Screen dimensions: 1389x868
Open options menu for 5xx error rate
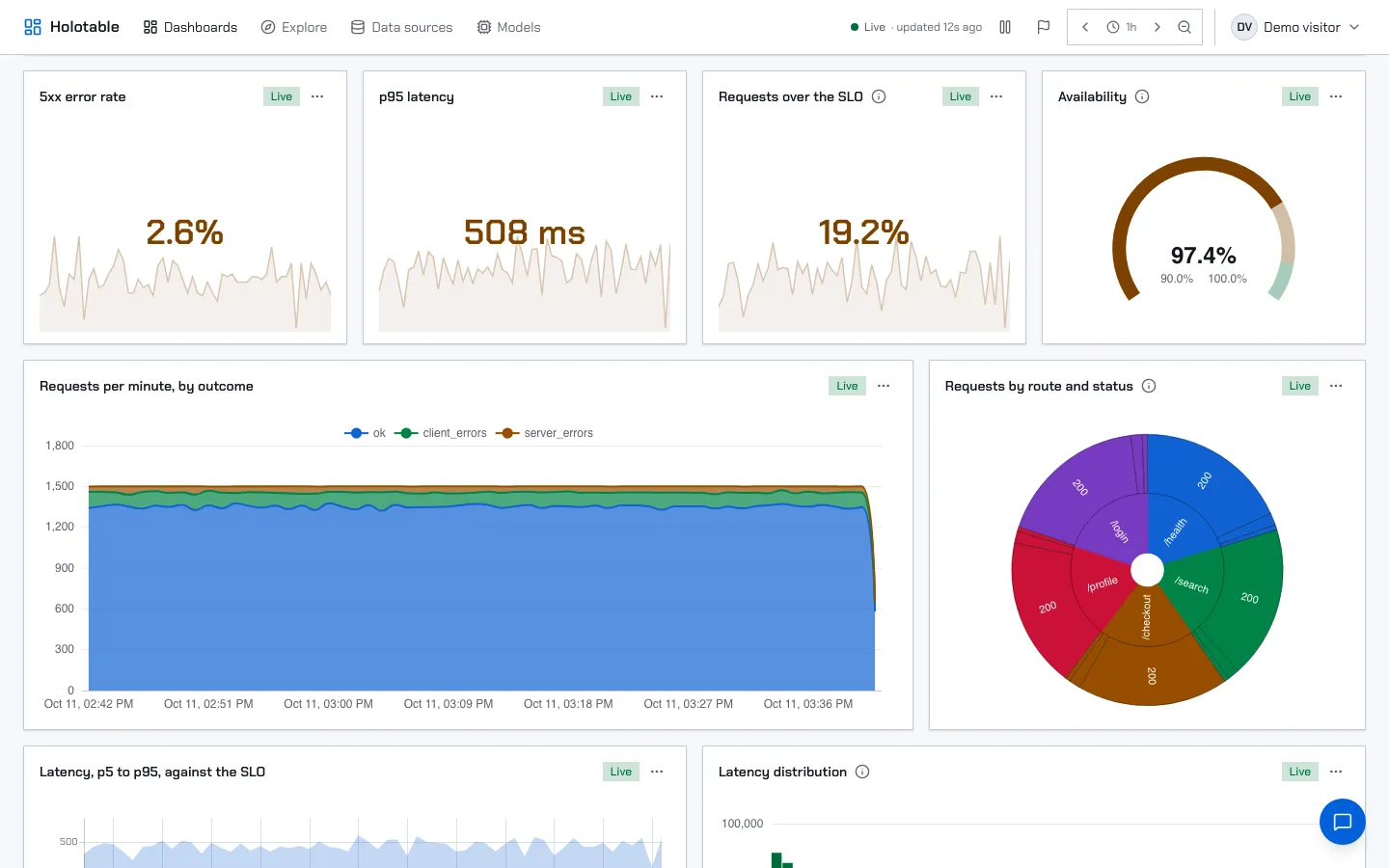pyautogui.click(x=317, y=96)
